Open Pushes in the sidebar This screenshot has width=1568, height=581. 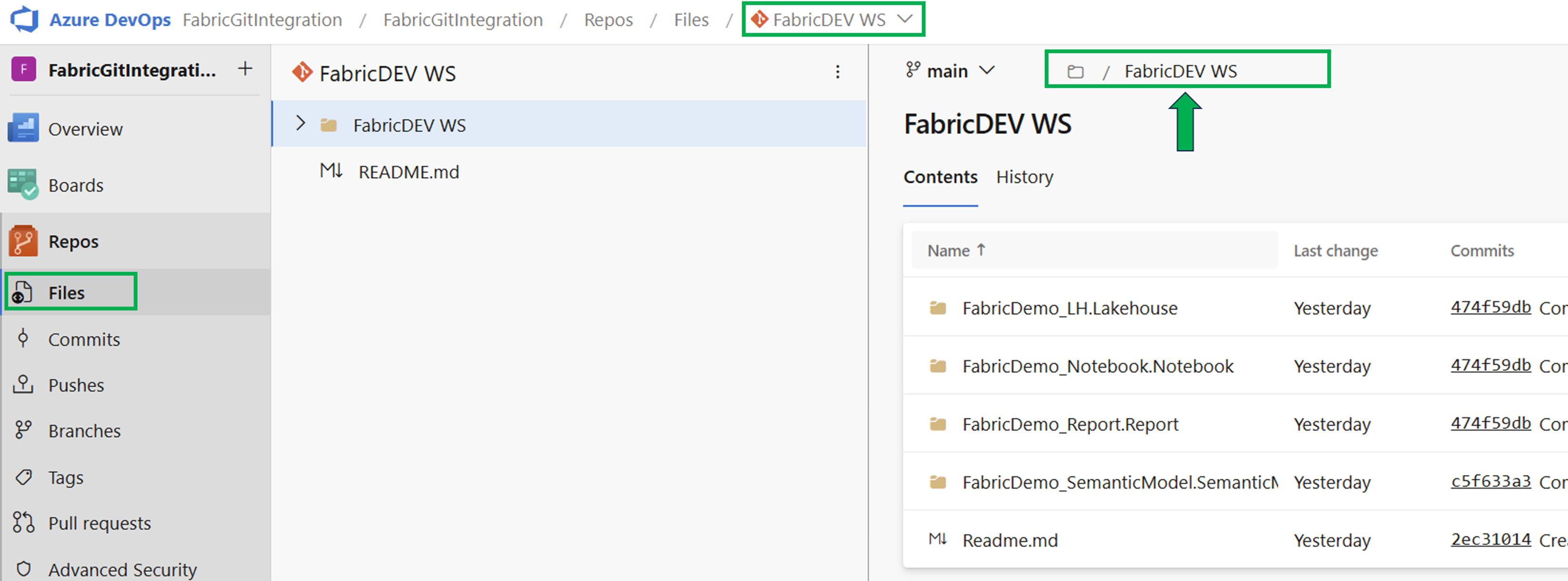[76, 385]
